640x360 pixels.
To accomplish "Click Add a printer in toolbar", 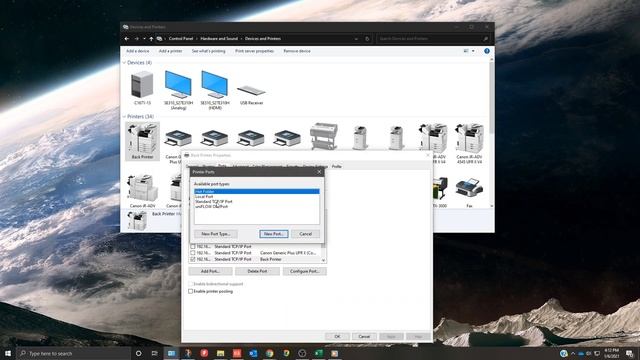I will [171, 51].
